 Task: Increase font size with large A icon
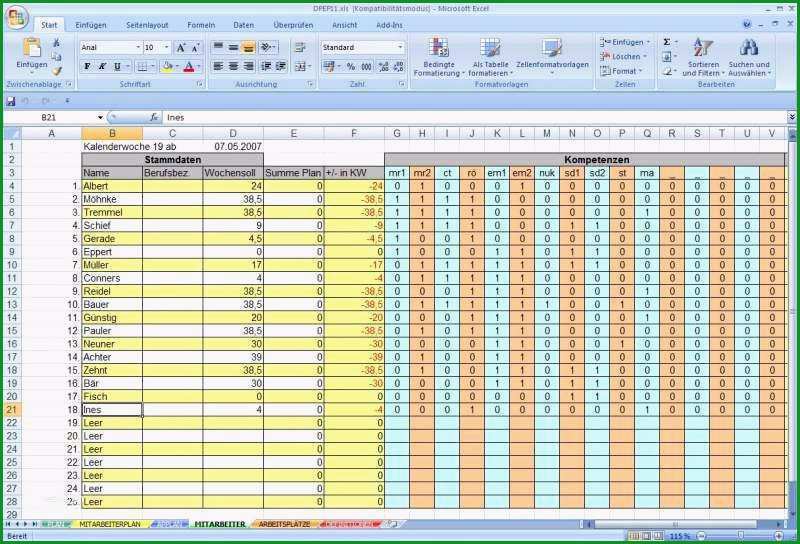[181, 48]
